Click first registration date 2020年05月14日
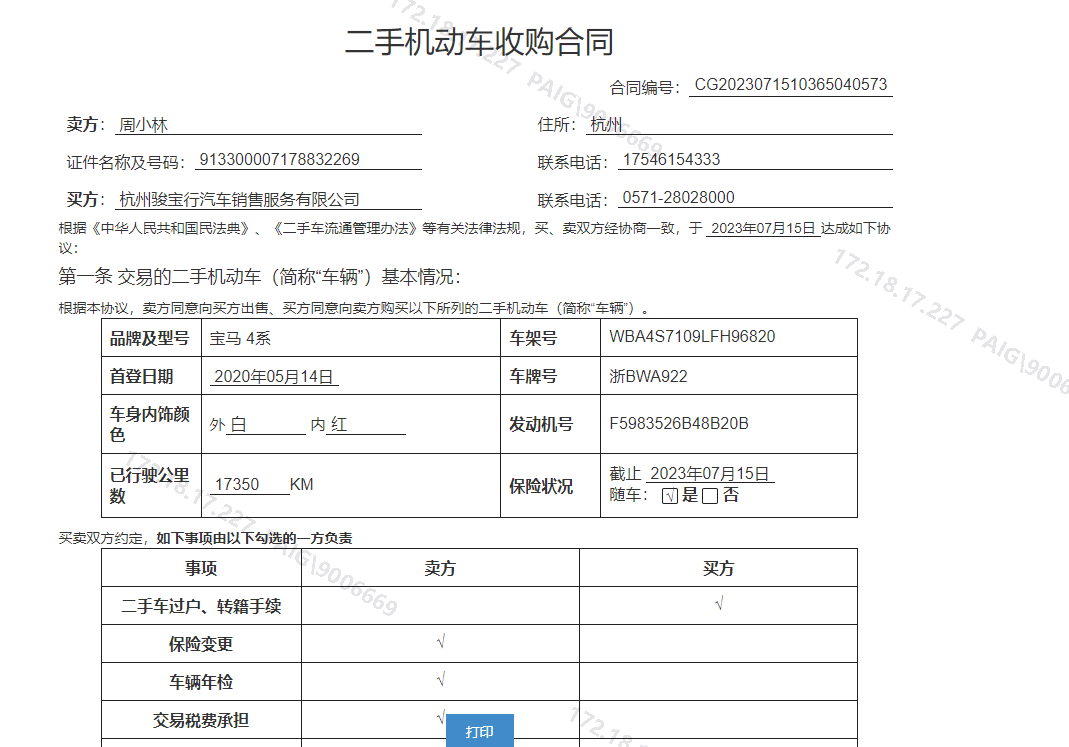 click(x=274, y=376)
